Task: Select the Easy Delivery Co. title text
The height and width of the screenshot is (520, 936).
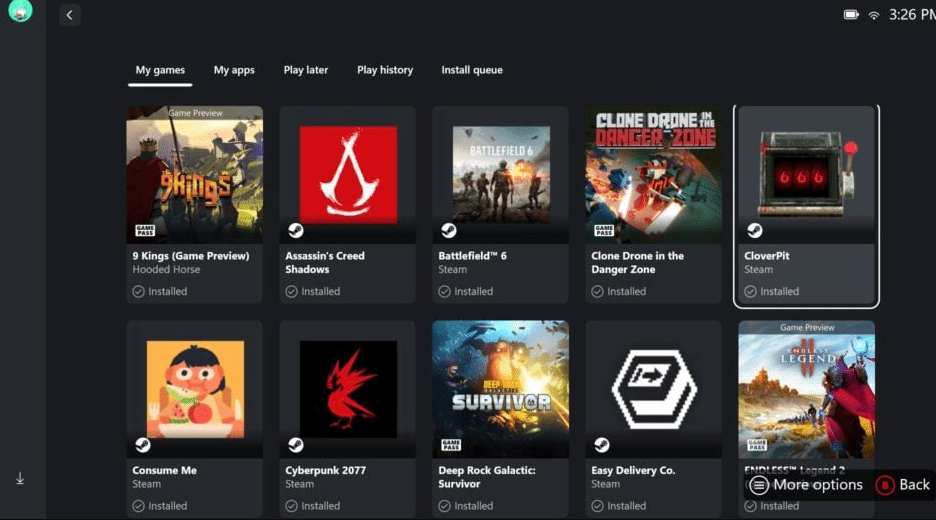Action: tap(633, 470)
